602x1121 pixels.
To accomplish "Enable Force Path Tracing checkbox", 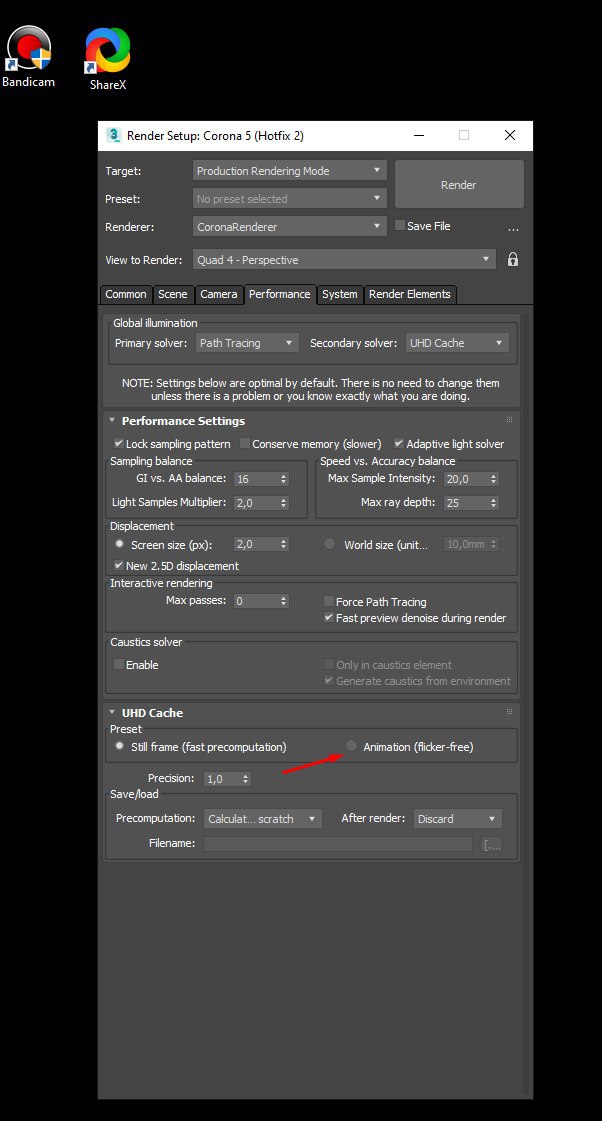I will tap(329, 601).
